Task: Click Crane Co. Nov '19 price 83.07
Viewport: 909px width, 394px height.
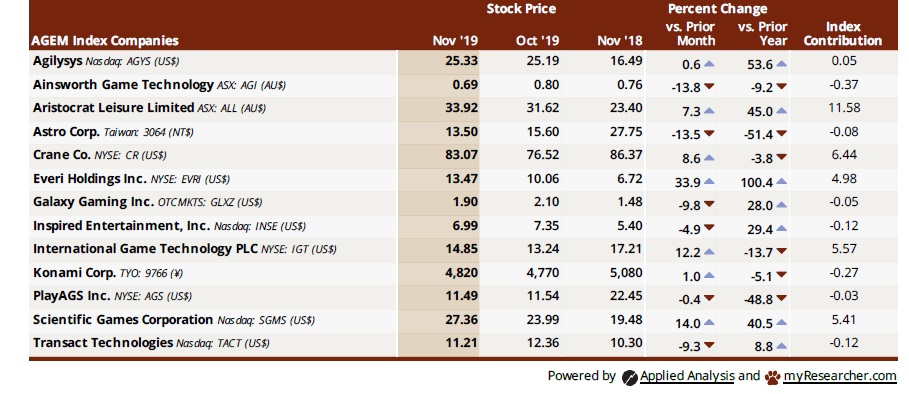Action: pos(461,155)
